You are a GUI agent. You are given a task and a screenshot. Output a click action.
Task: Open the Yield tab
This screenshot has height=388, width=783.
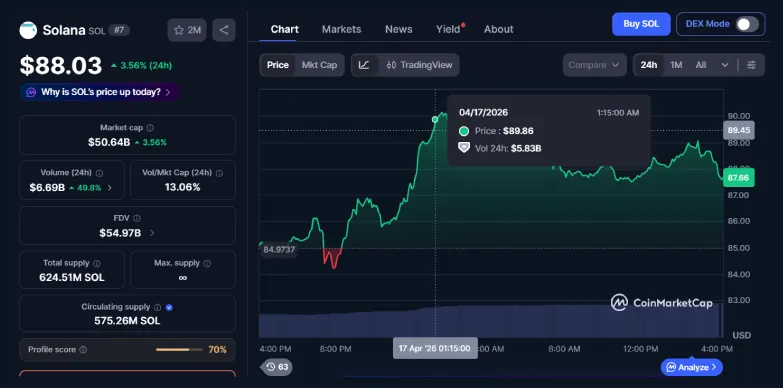pos(448,29)
